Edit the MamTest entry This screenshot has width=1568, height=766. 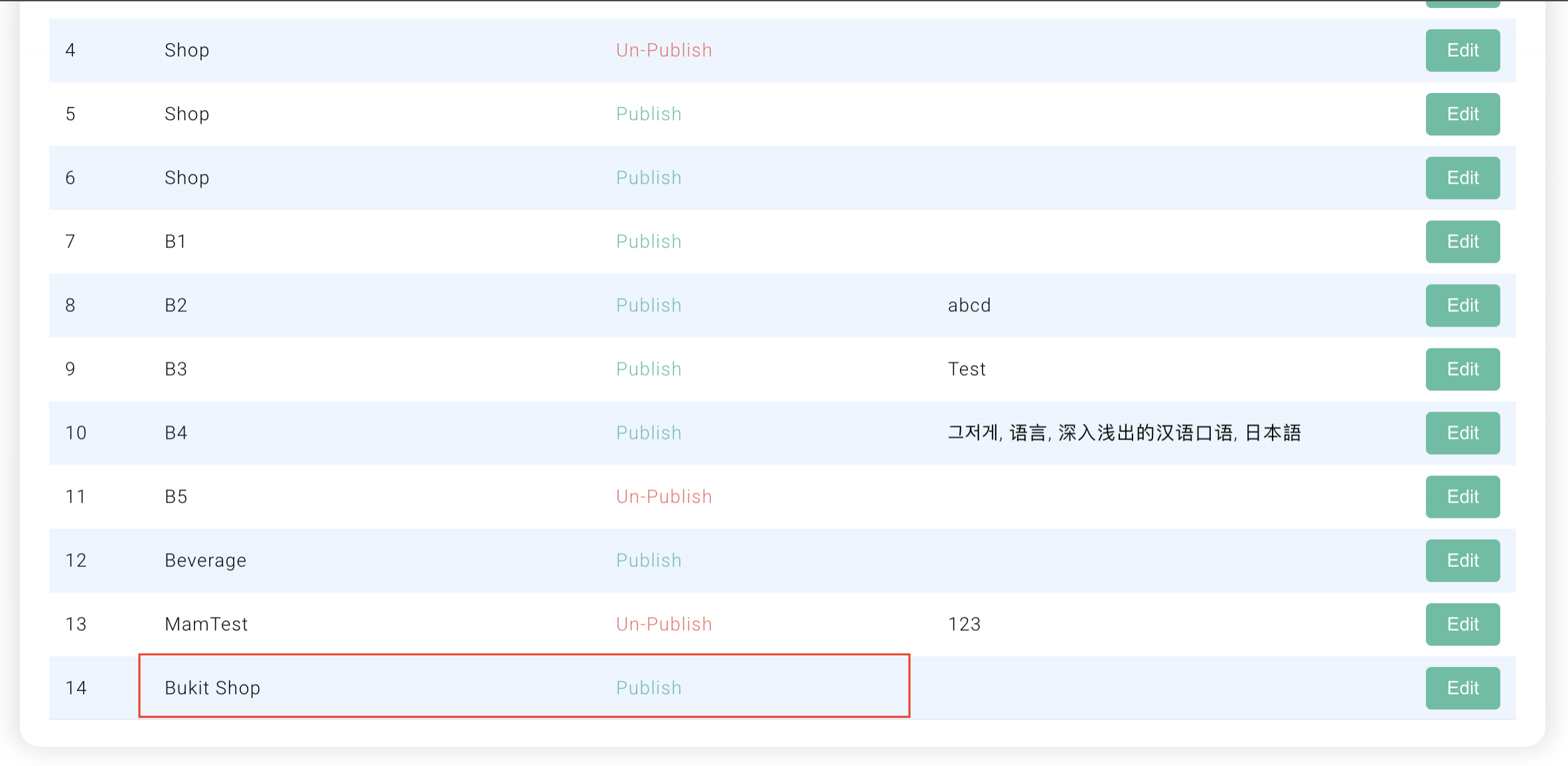click(1462, 624)
